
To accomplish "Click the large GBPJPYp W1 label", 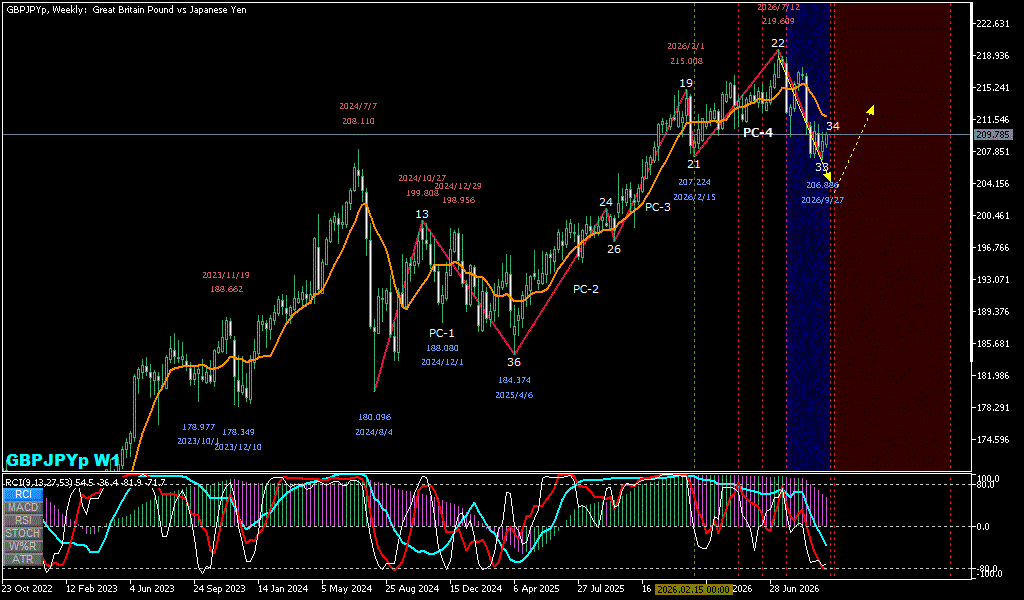I will click(63, 460).
